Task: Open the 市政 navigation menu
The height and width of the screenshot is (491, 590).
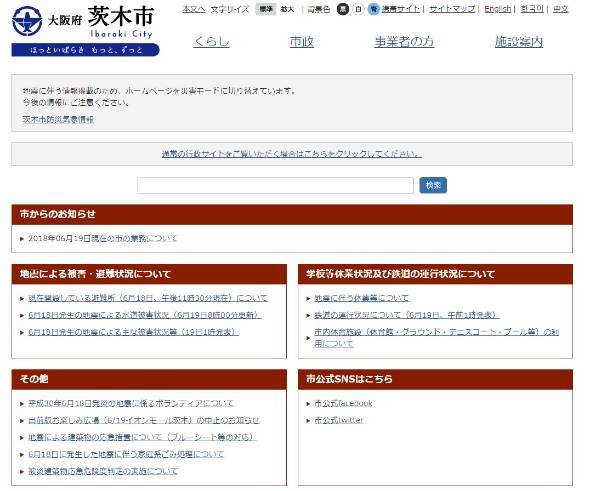Action: tap(302, 41)
